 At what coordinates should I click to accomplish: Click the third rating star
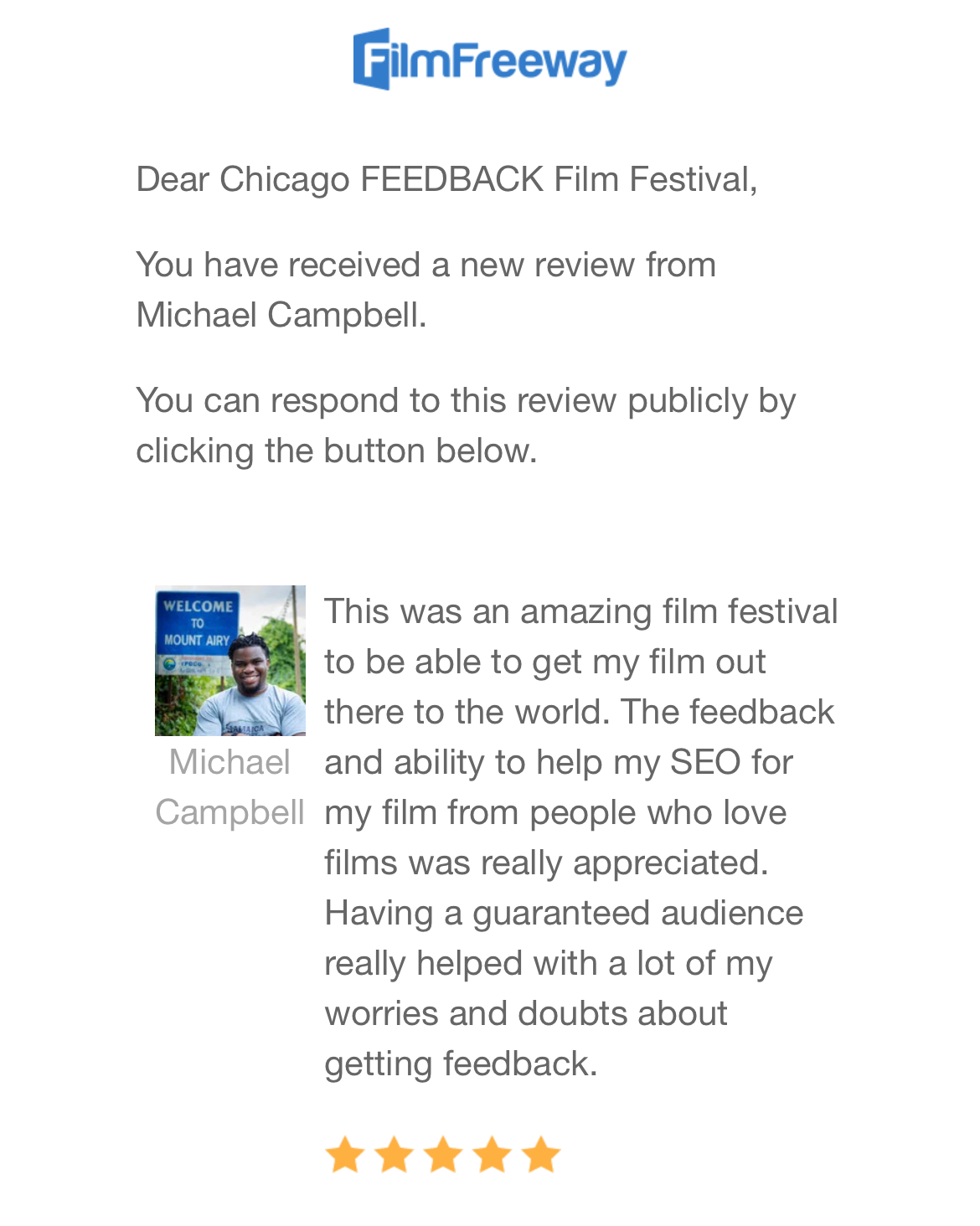tap(443, 1155)
